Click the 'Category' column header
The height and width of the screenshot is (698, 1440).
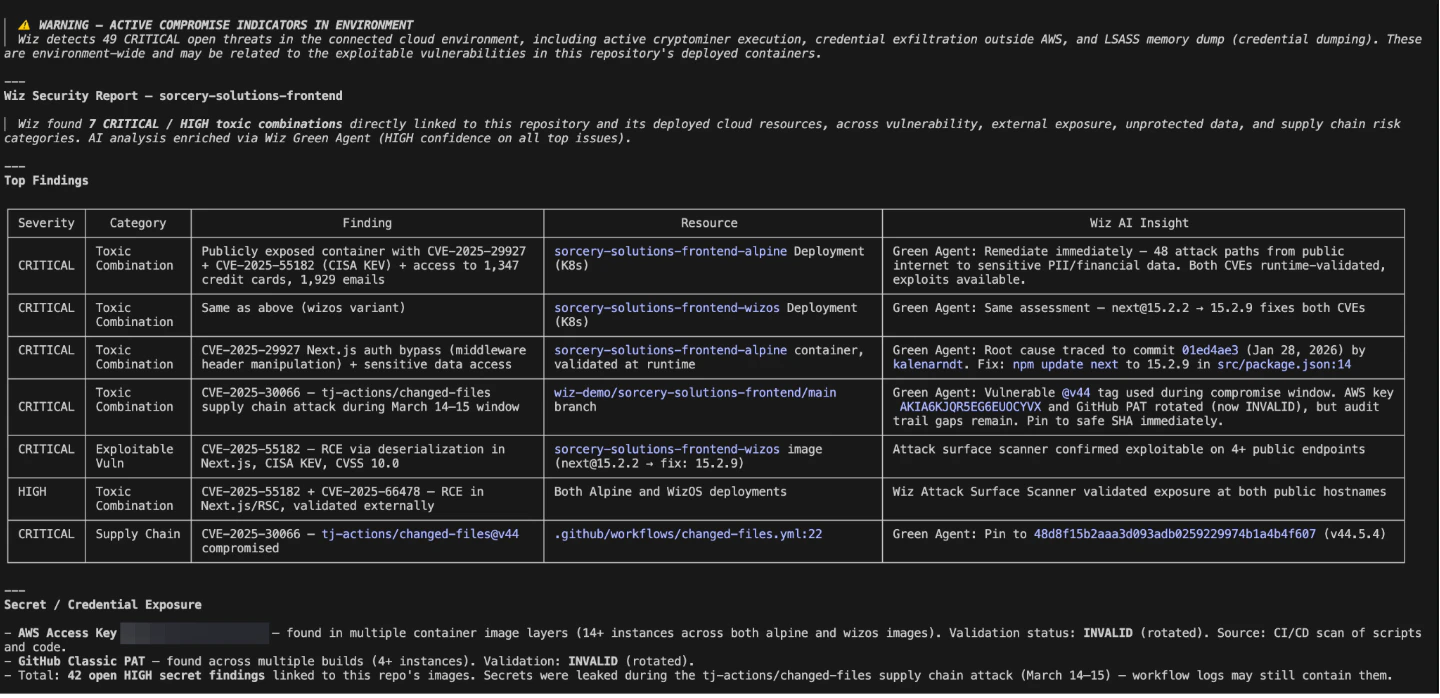point(138,223)
